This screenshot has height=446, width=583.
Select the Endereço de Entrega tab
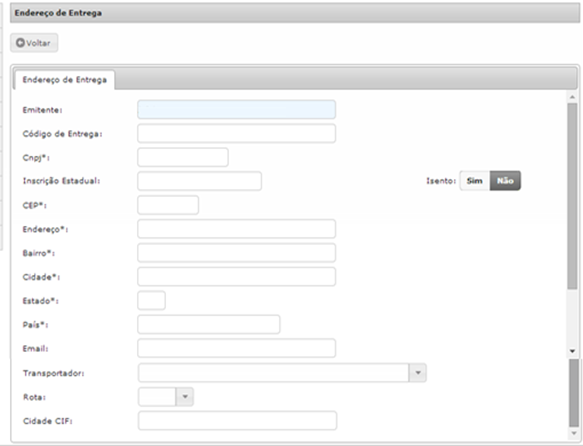pyautogui.click(x=64, y=80)
